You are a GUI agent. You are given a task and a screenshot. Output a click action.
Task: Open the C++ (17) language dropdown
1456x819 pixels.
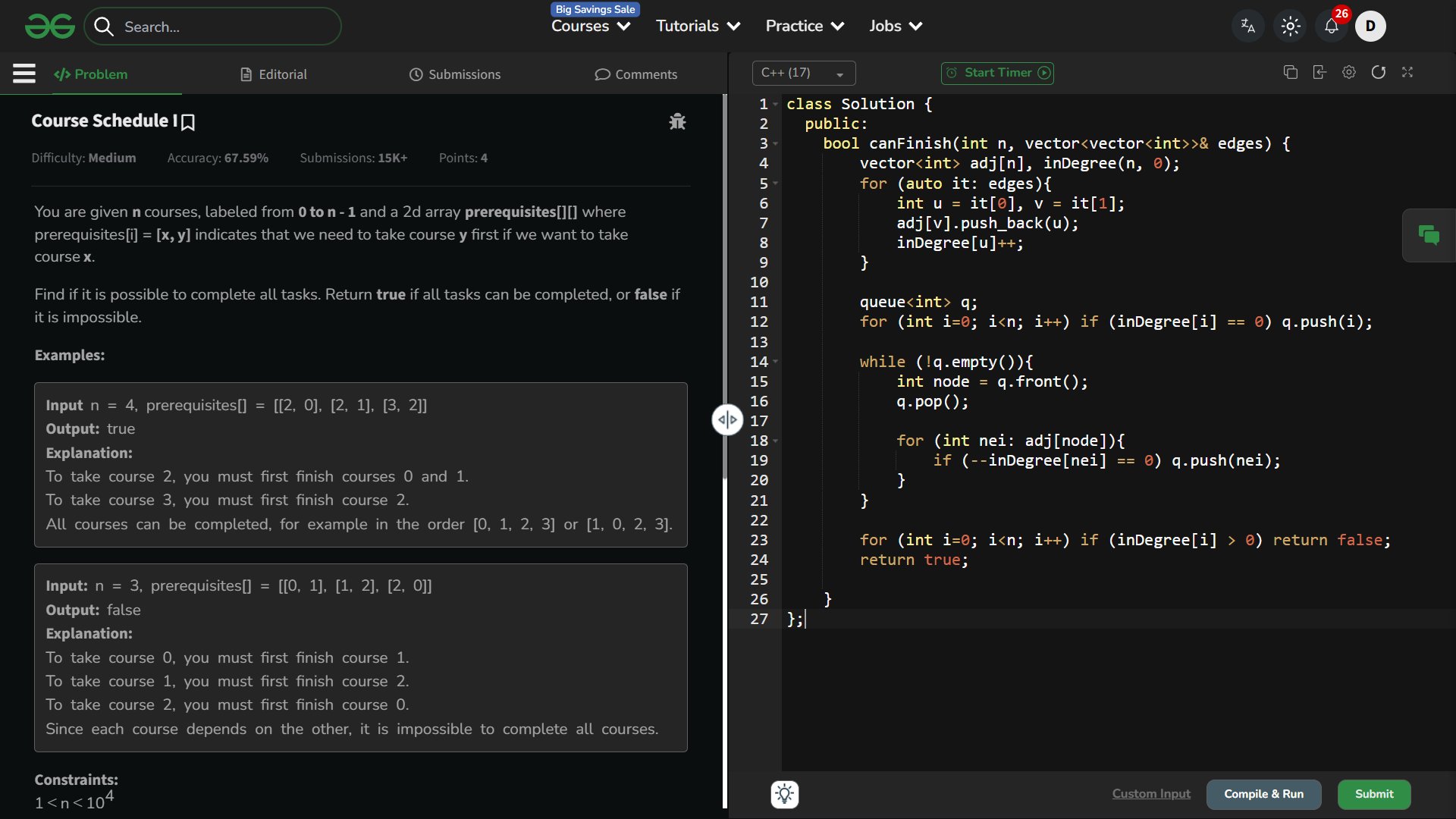click(803, 73)
